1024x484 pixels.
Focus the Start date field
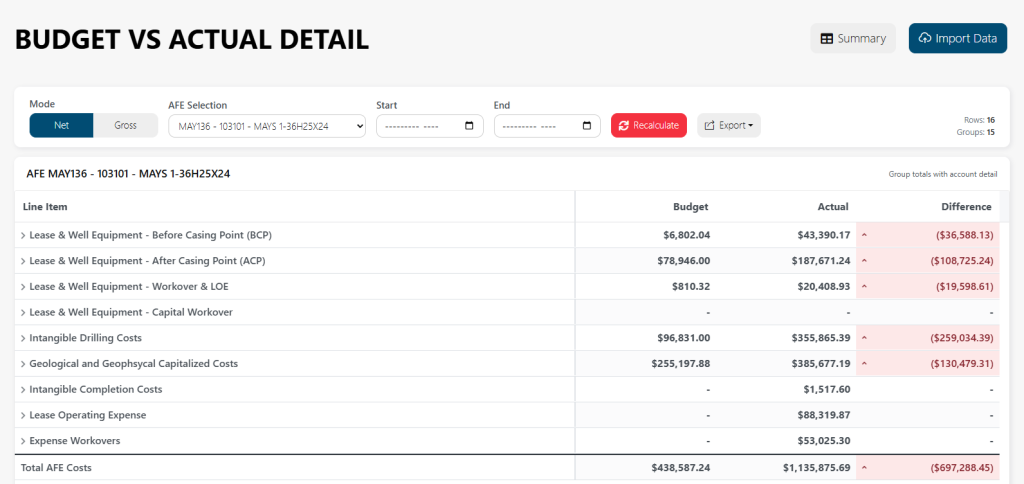tap(430, 126)
